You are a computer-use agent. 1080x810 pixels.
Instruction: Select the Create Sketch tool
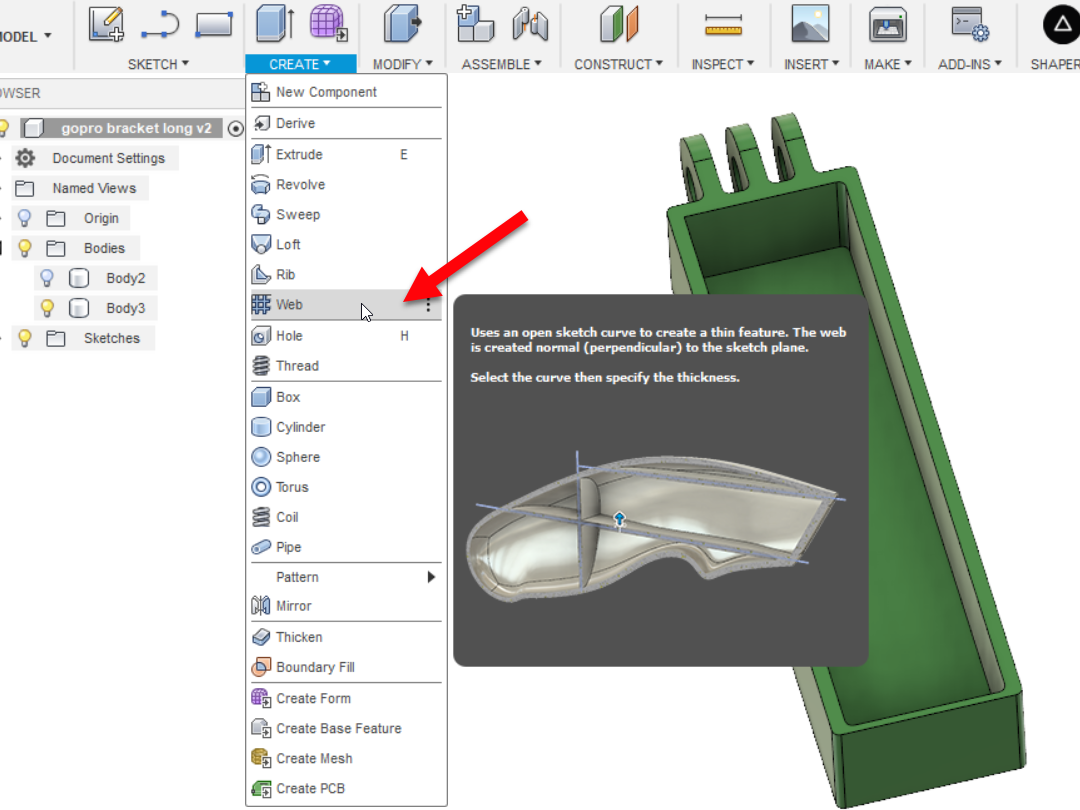pos(106,24)
